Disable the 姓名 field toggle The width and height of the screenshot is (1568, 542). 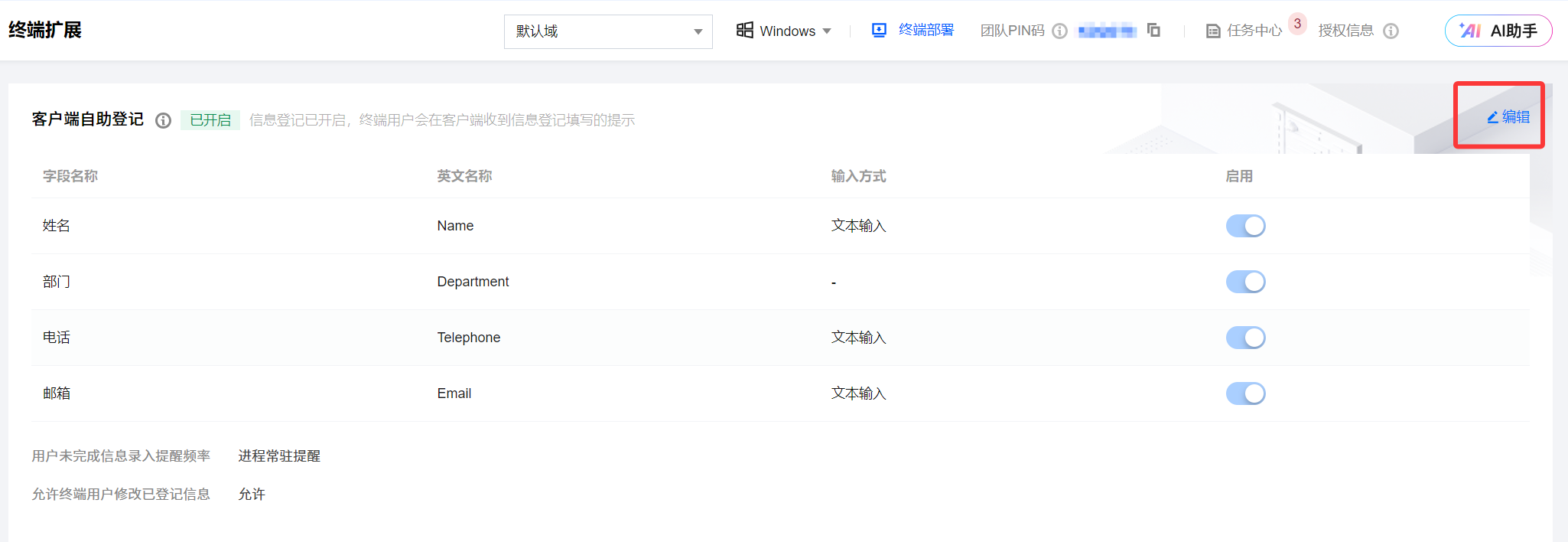pyautogui.click(x=1245, y=226)
